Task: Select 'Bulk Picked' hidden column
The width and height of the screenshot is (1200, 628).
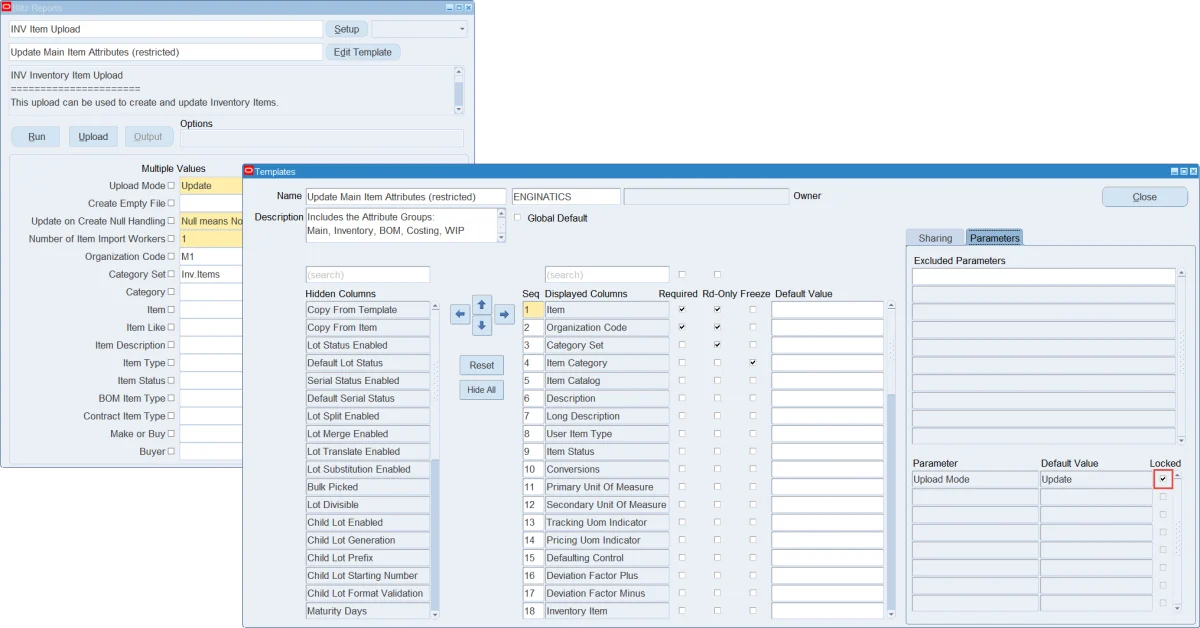Action: pos(367,487)
